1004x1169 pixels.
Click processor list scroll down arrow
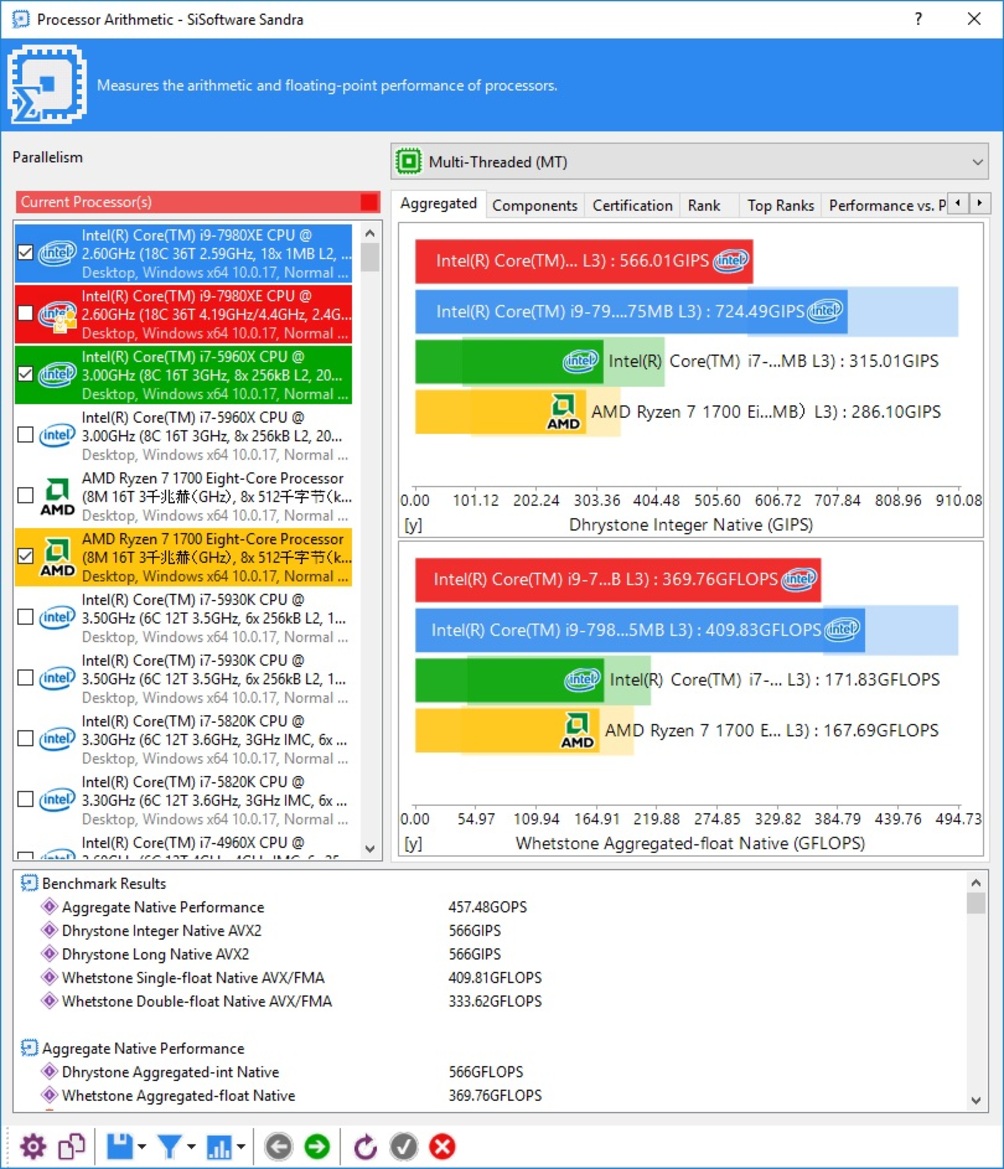point(370,849)
